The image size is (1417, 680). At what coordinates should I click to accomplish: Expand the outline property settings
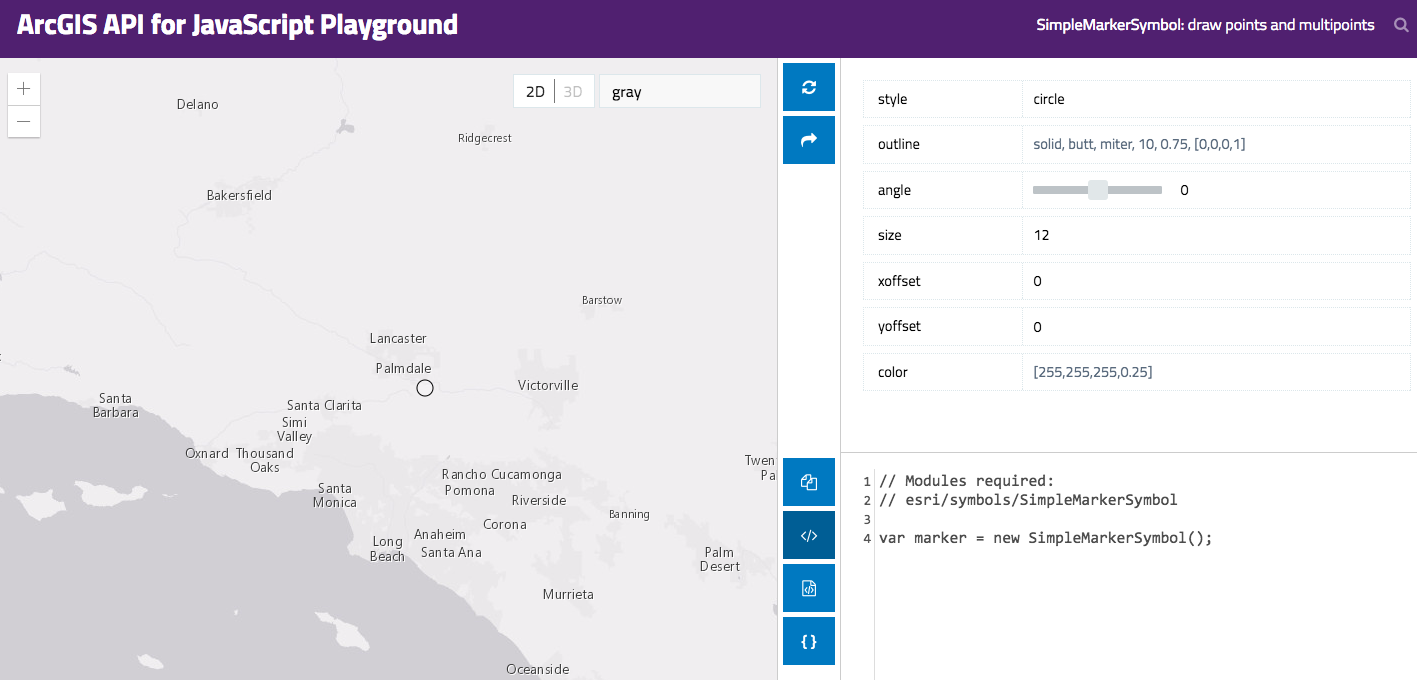click(x=1139, y=144)
